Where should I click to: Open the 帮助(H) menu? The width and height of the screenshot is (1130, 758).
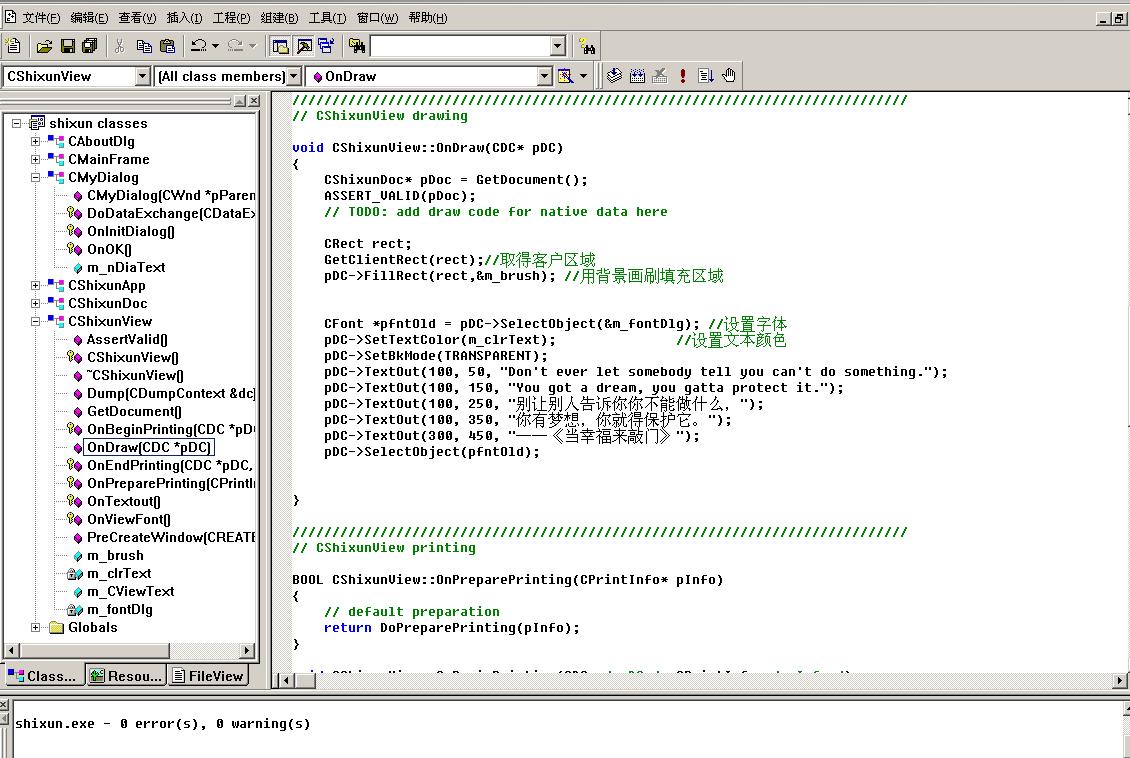click(427, 18)
